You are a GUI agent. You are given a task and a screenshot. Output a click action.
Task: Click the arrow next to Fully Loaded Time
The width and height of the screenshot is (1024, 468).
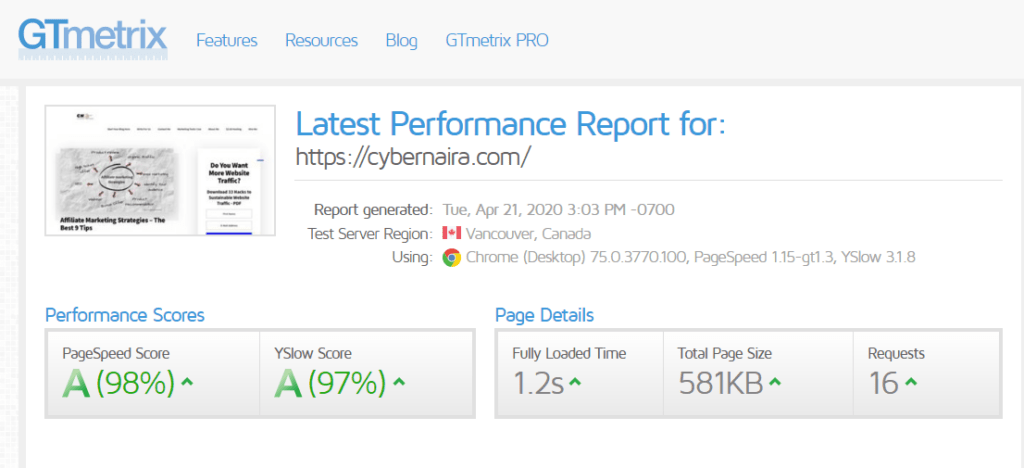tap(576, 382)
